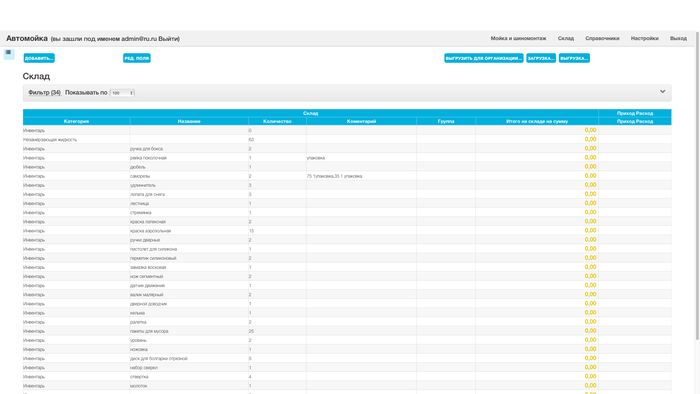700x394 pixels.
Task: Select the ручка для бокса item
Action: pyautogui.click(x=146, y=149)
